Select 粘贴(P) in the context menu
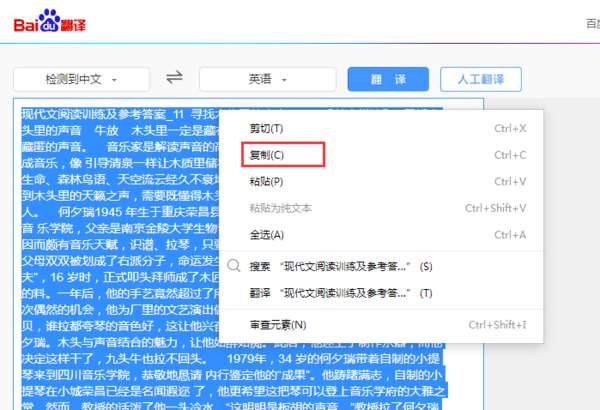The height and width of the screenshot is (410, 600). (382, 181)
